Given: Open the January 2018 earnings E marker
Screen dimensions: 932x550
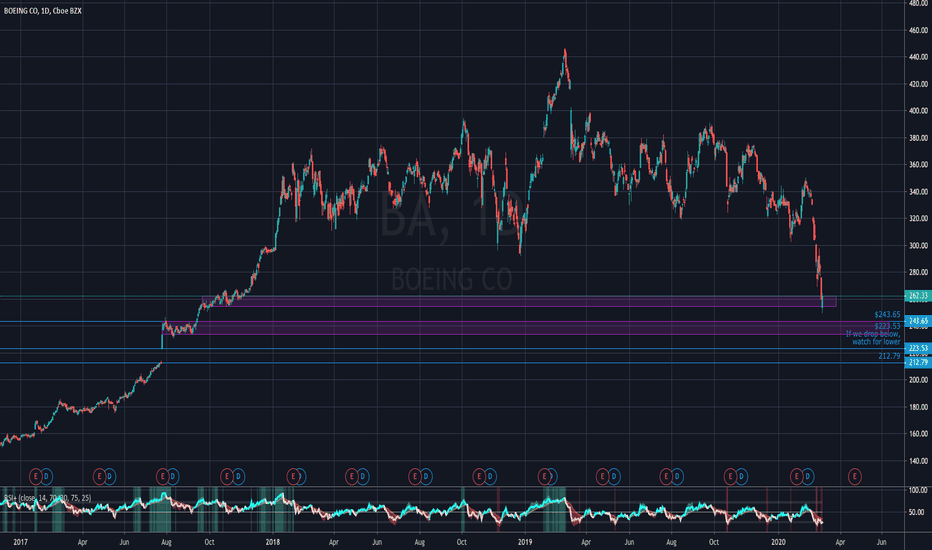Looking at the screenshot, I should (x=292, y=476).
